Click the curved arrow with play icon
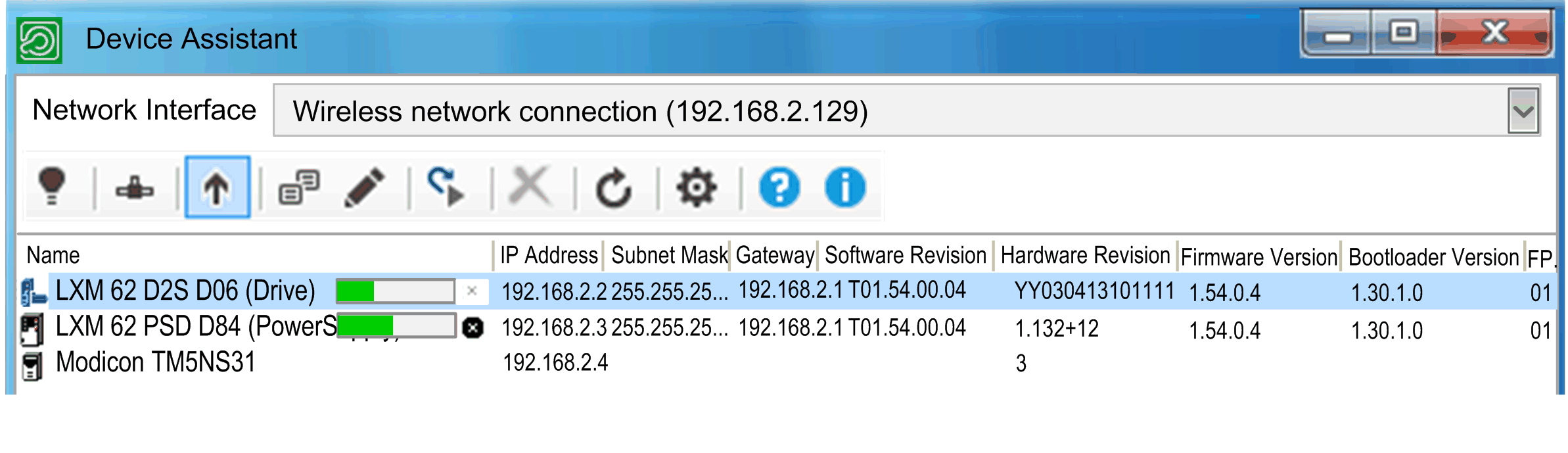The height and width of the screenshot is (453, 1568). point(446,187)
